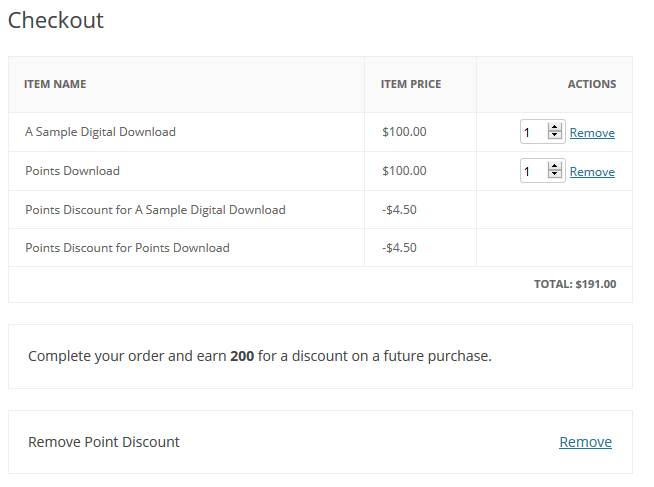
Task: Select the A Sample Digital Download item name
Action: (x=100, y=132)
